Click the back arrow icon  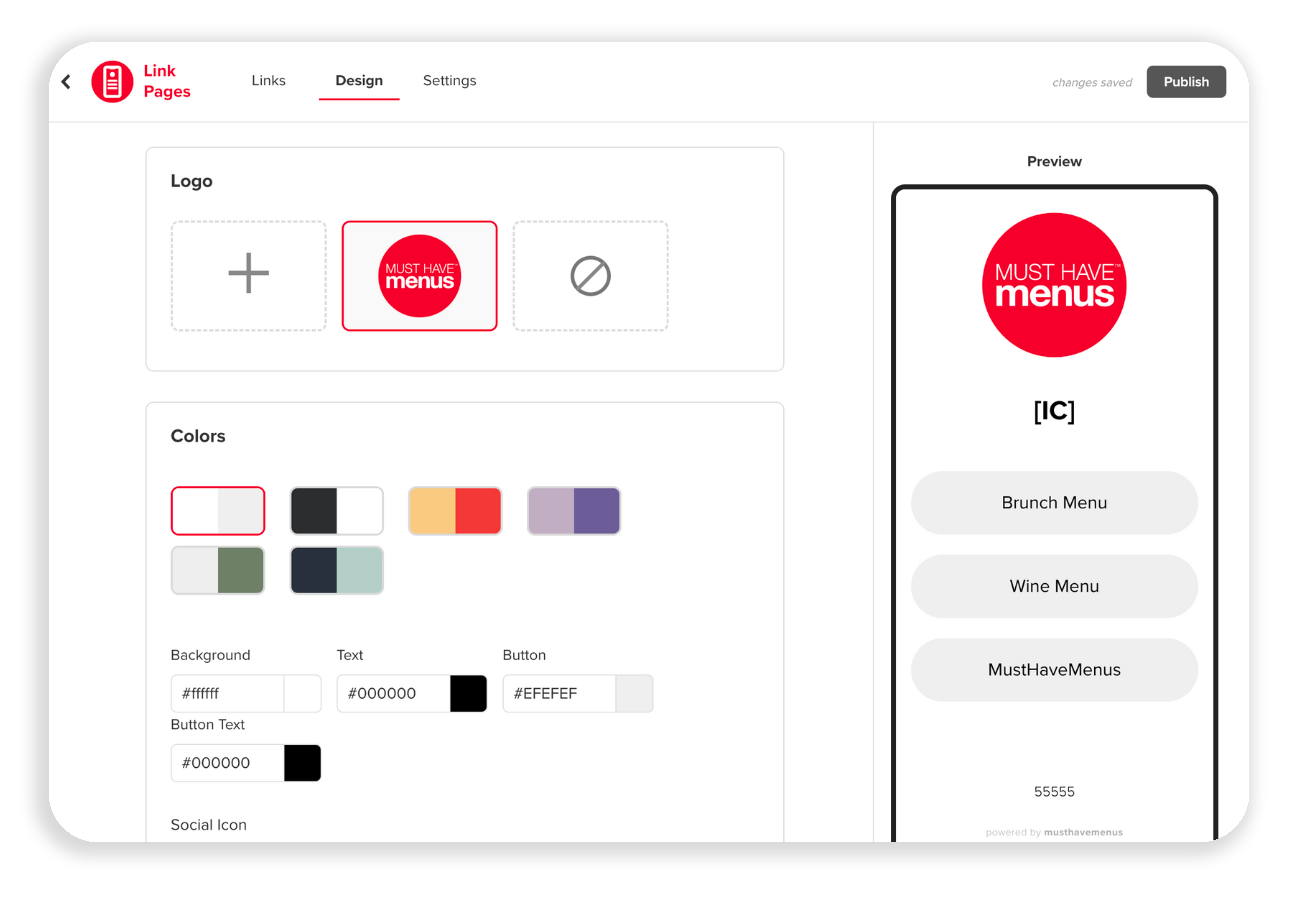pos(66,82)
